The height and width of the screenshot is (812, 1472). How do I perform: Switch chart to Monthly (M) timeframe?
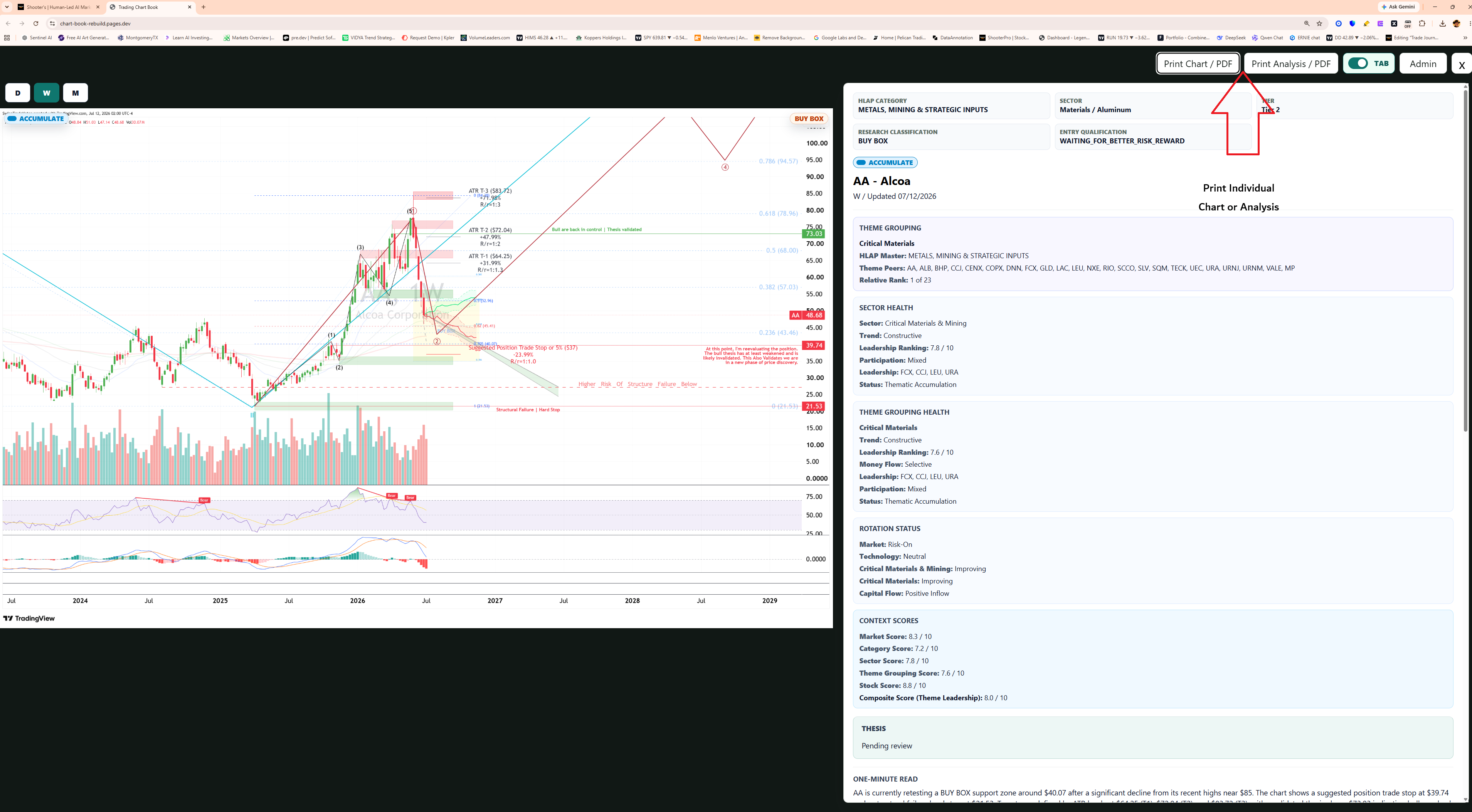coord(76,92)
